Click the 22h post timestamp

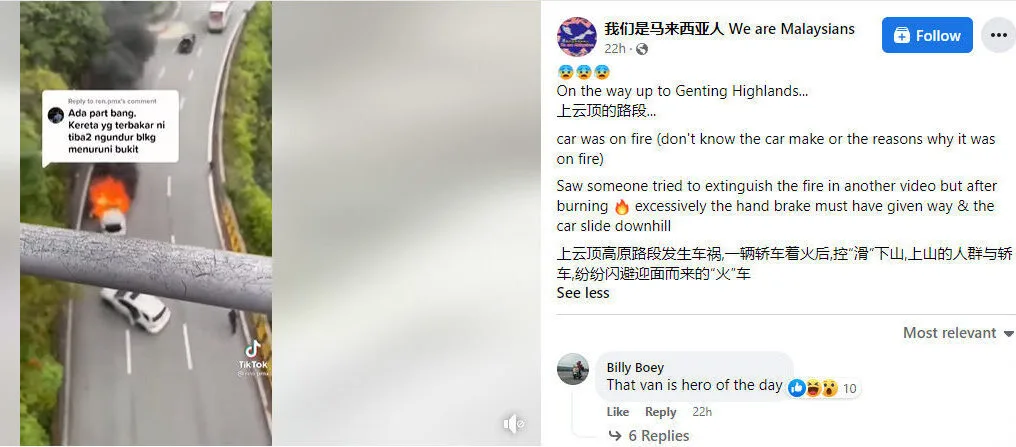pyautogui.click(x=615, y=49)
